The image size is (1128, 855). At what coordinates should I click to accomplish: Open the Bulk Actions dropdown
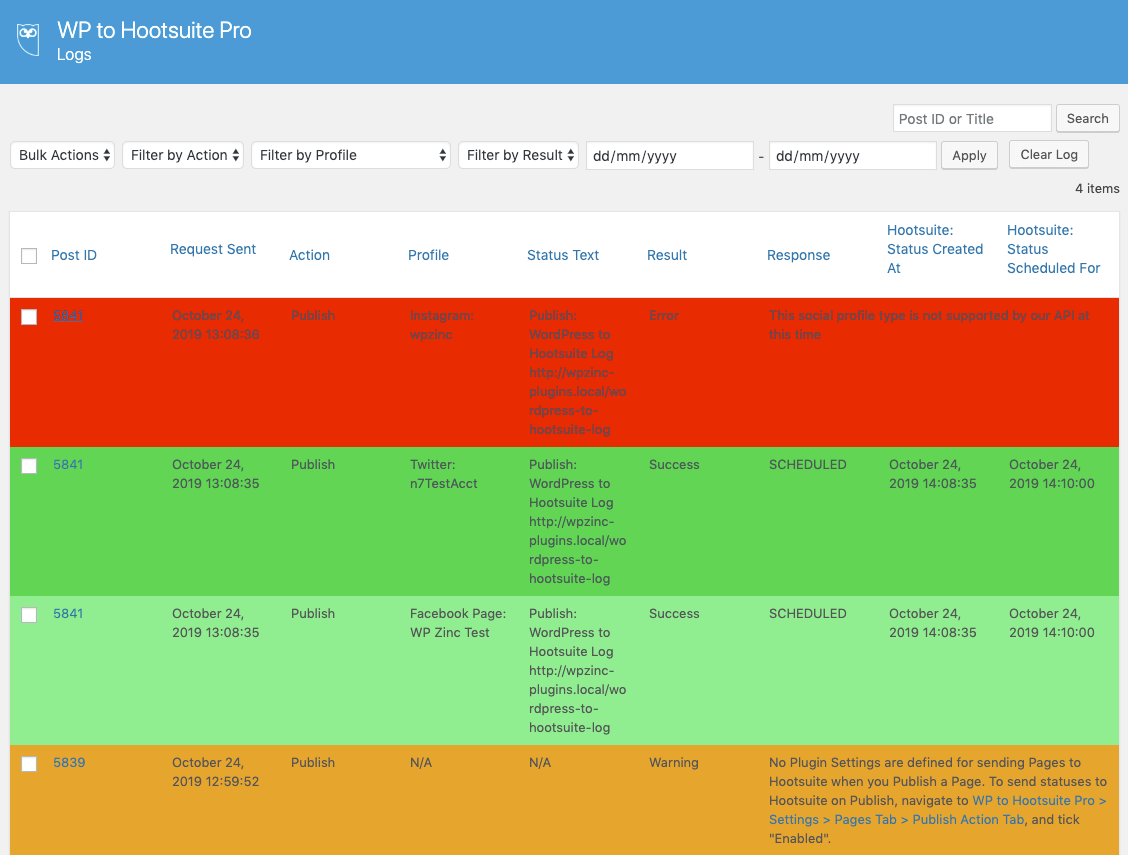click(62, 155)
